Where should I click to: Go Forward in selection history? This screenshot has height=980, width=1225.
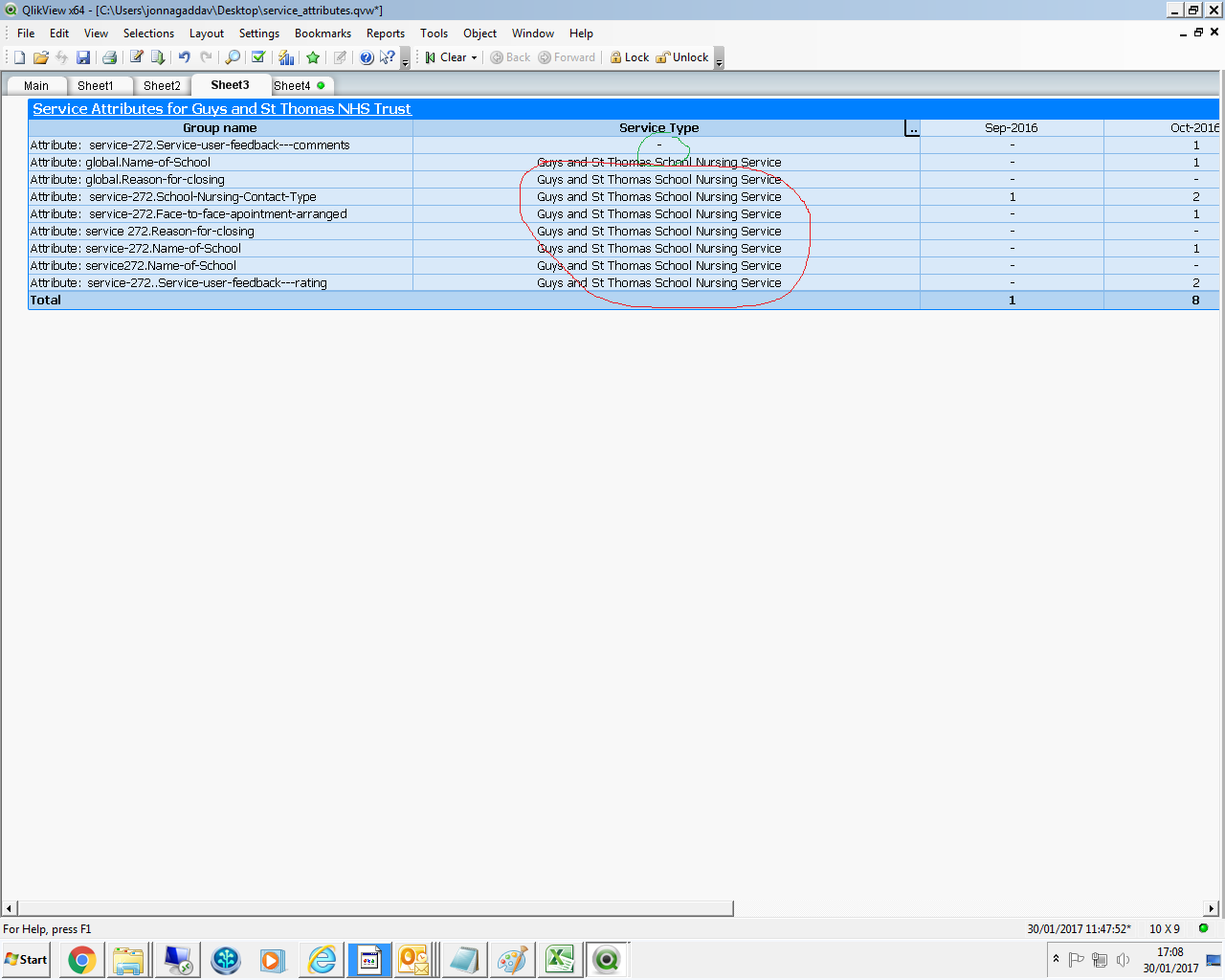(x=567, y=57)
